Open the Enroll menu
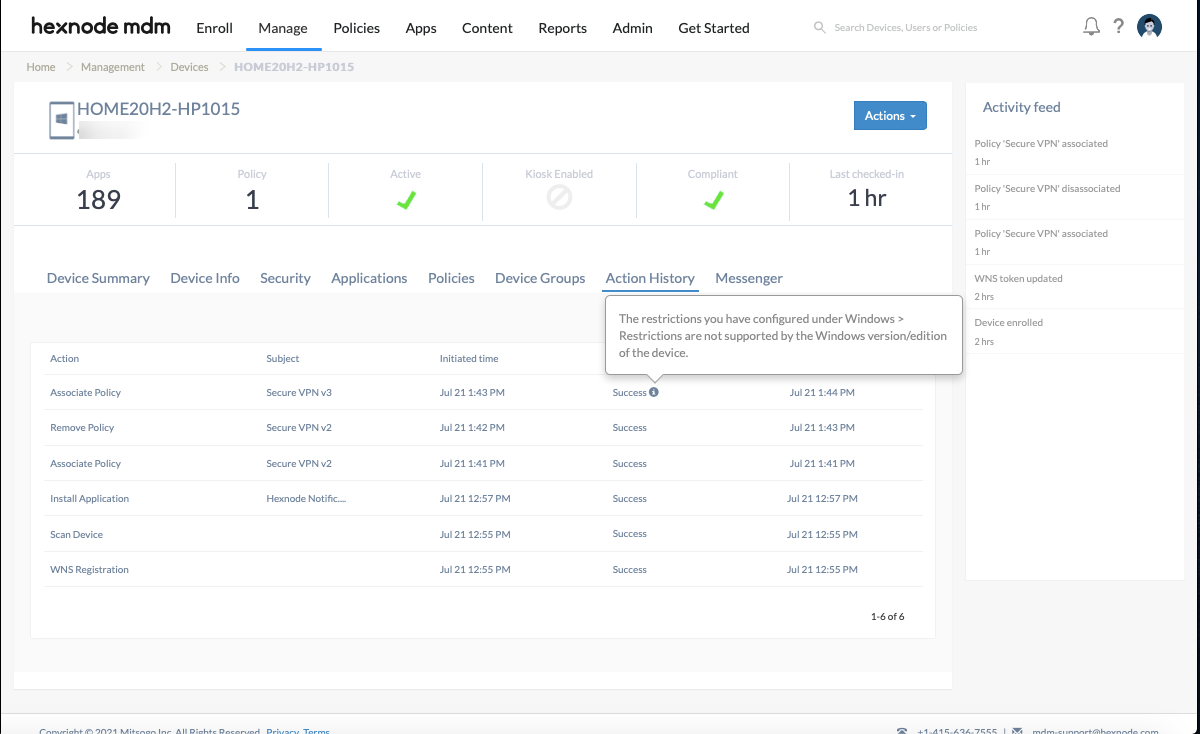Screen dimensions: 1200x734 coord(214,28)
